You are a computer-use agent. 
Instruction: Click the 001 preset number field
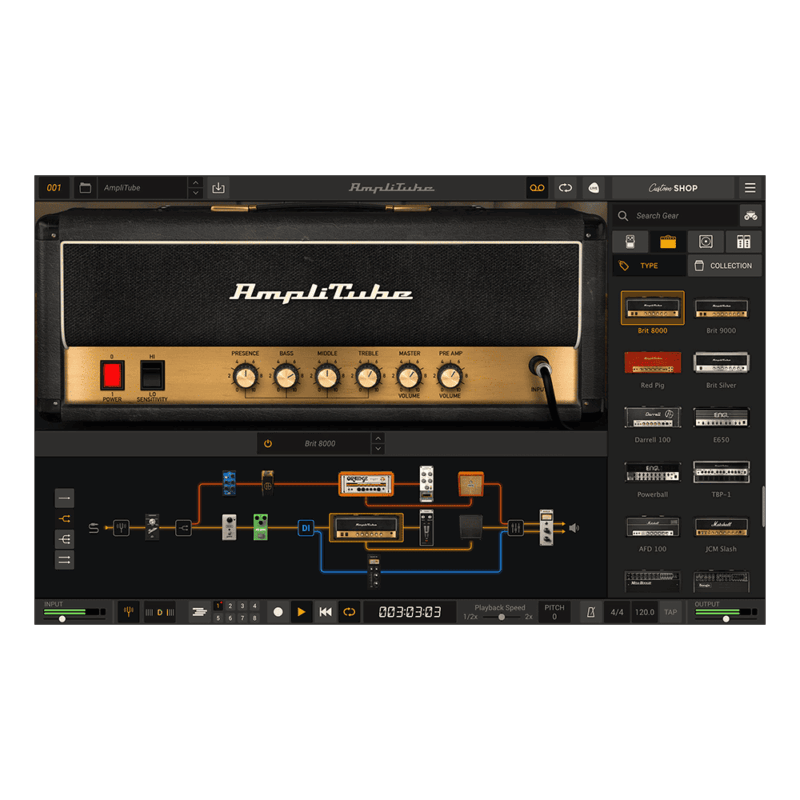click(54, 188)
